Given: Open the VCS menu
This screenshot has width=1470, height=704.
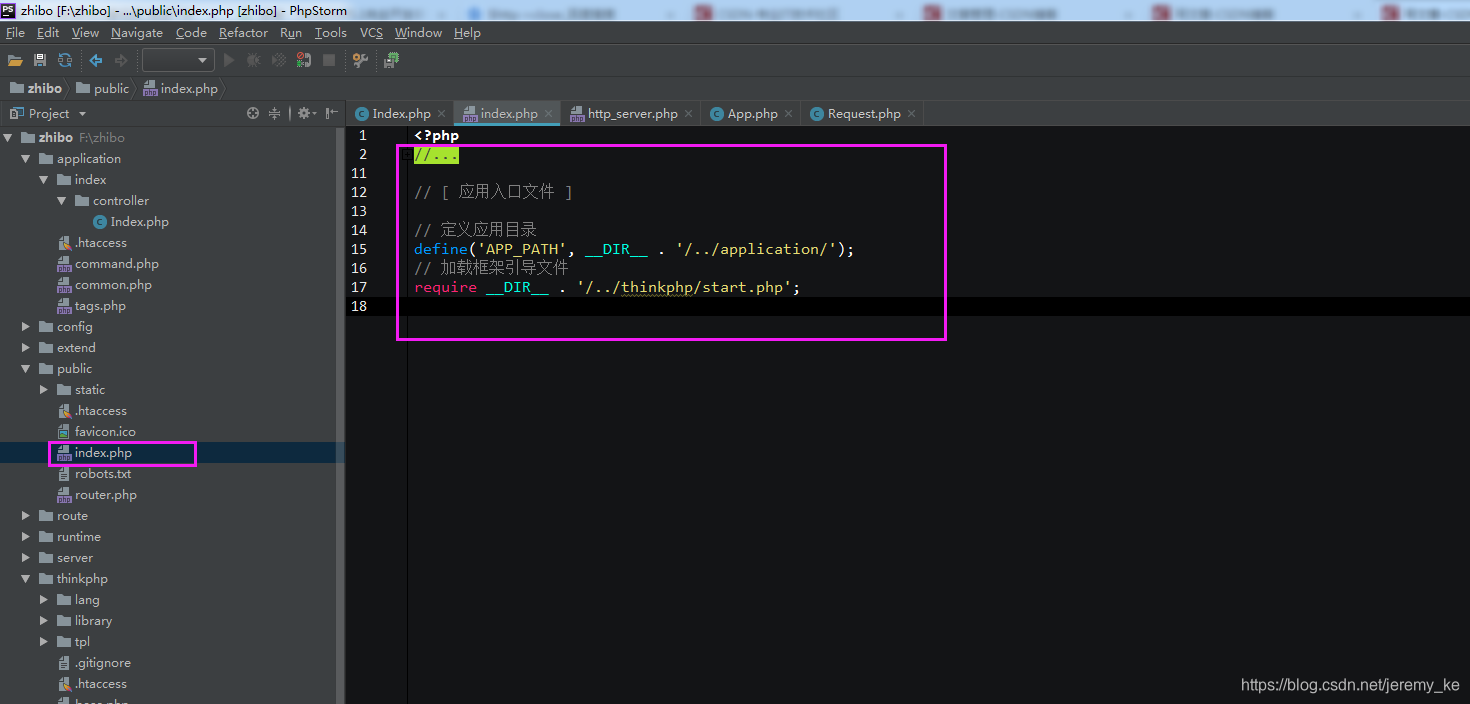Looking at the screenshot, I should click(x=371, y=33).
